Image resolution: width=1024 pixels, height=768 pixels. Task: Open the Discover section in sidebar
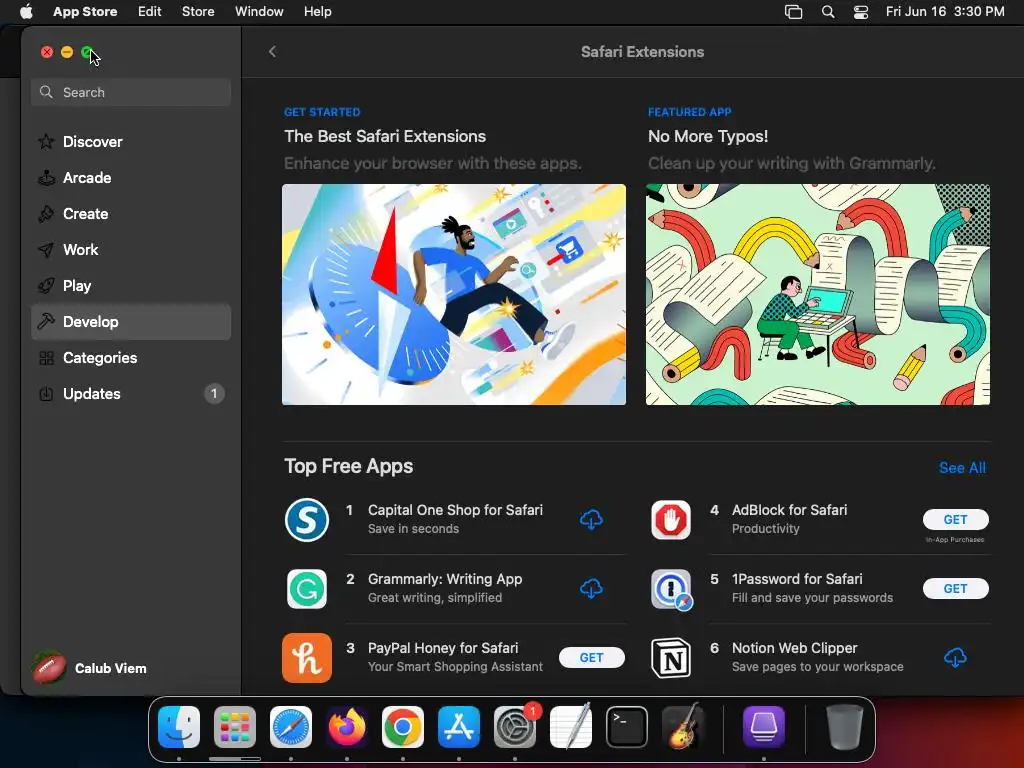[131, 142]
